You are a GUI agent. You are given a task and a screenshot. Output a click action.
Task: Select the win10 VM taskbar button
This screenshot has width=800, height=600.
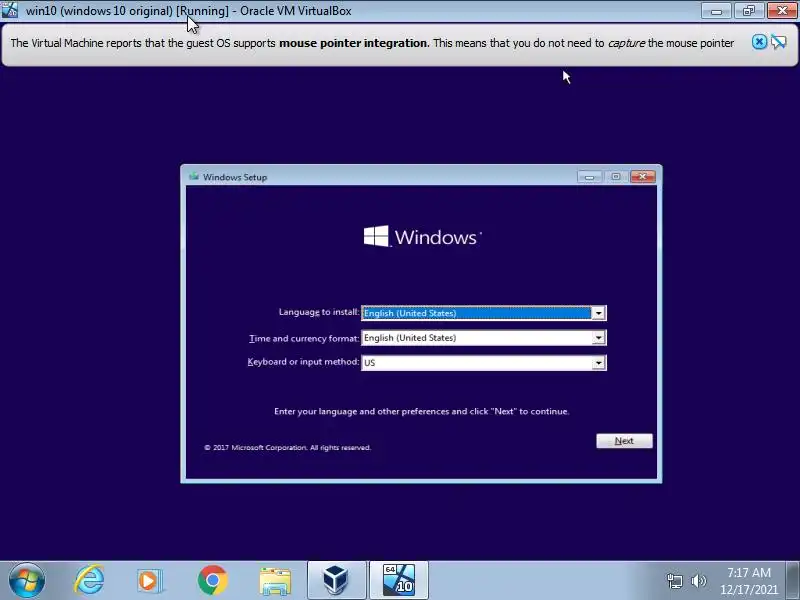pyautogui.click(x=398, y=580)
